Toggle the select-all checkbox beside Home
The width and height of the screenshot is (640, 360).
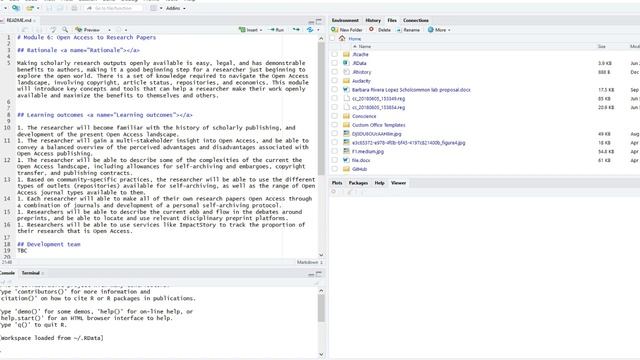[x=332, y=38]
